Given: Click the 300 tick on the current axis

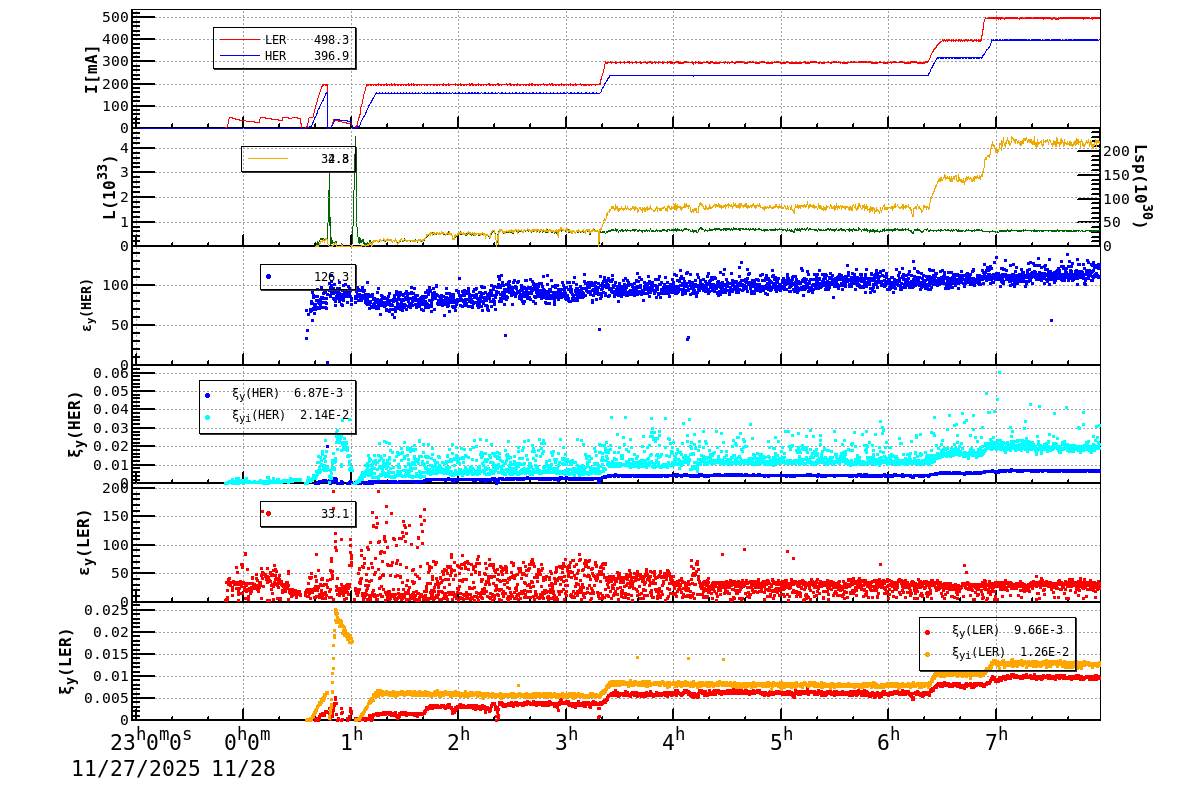Looking at the screenshot, I should pyautogui.click(x=115, y=61).
